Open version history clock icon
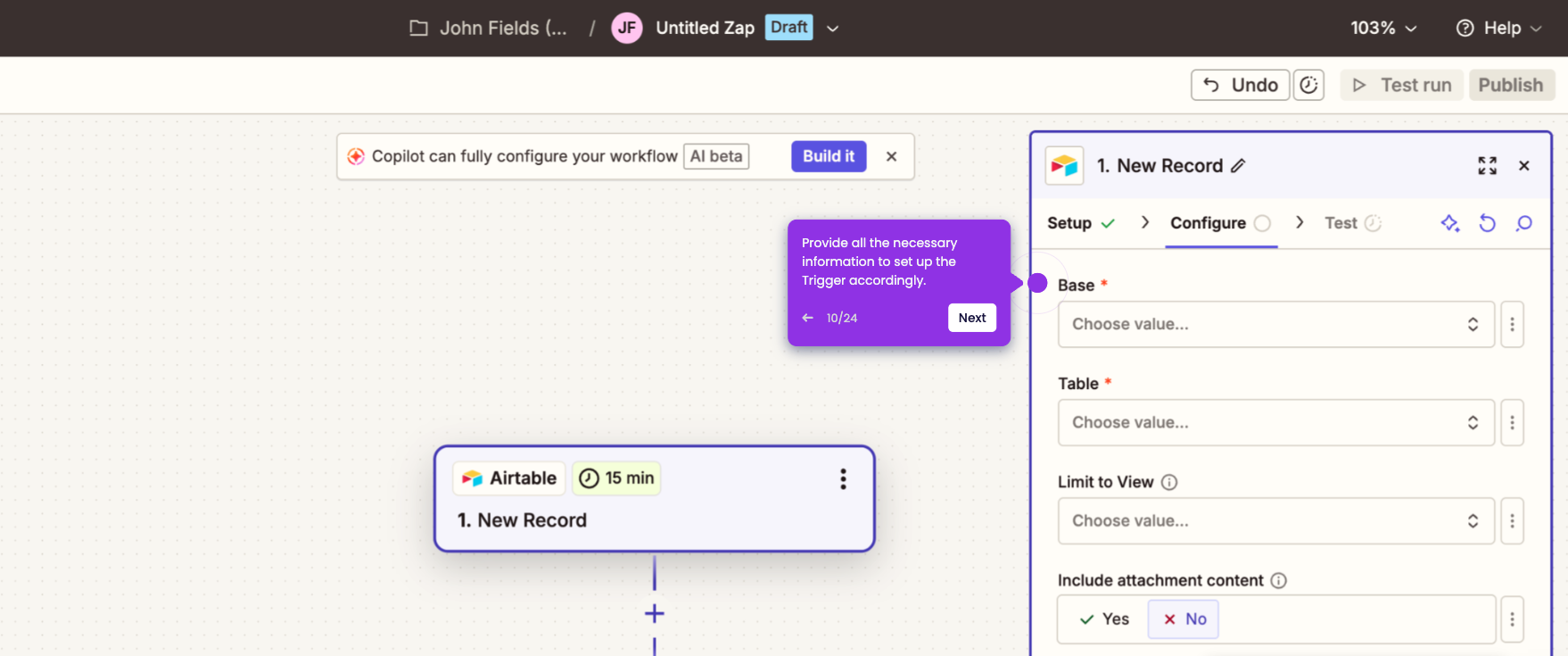Screen dimensions: 1568x656 1308,85
